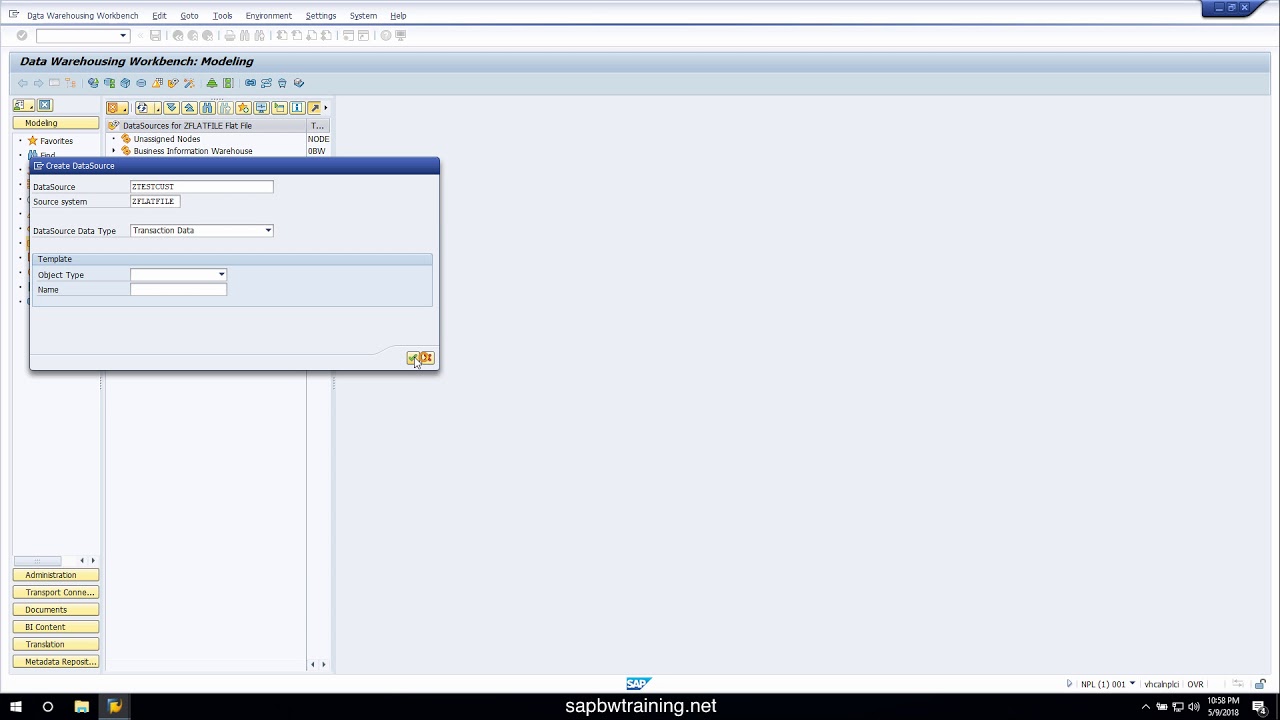This screenshot has width=1280, height=720.
Task: Click the binoculars find icon in DataSources toolbar
Action: [207, 108]
